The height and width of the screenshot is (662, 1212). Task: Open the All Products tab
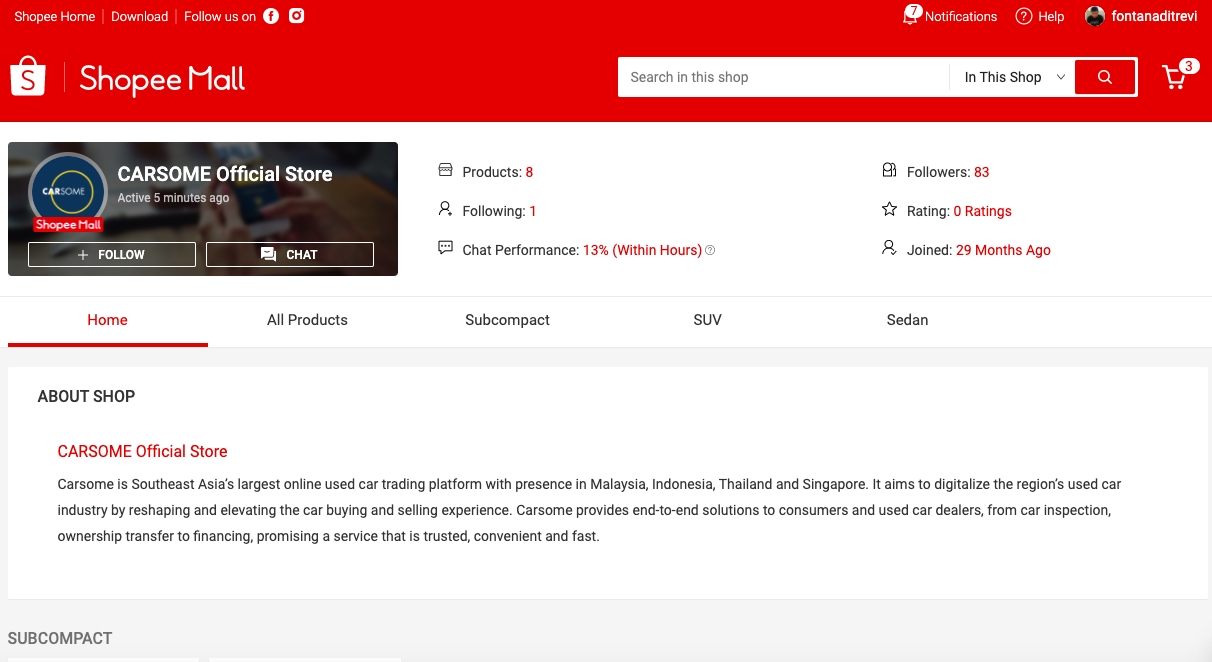pos(307,320)
